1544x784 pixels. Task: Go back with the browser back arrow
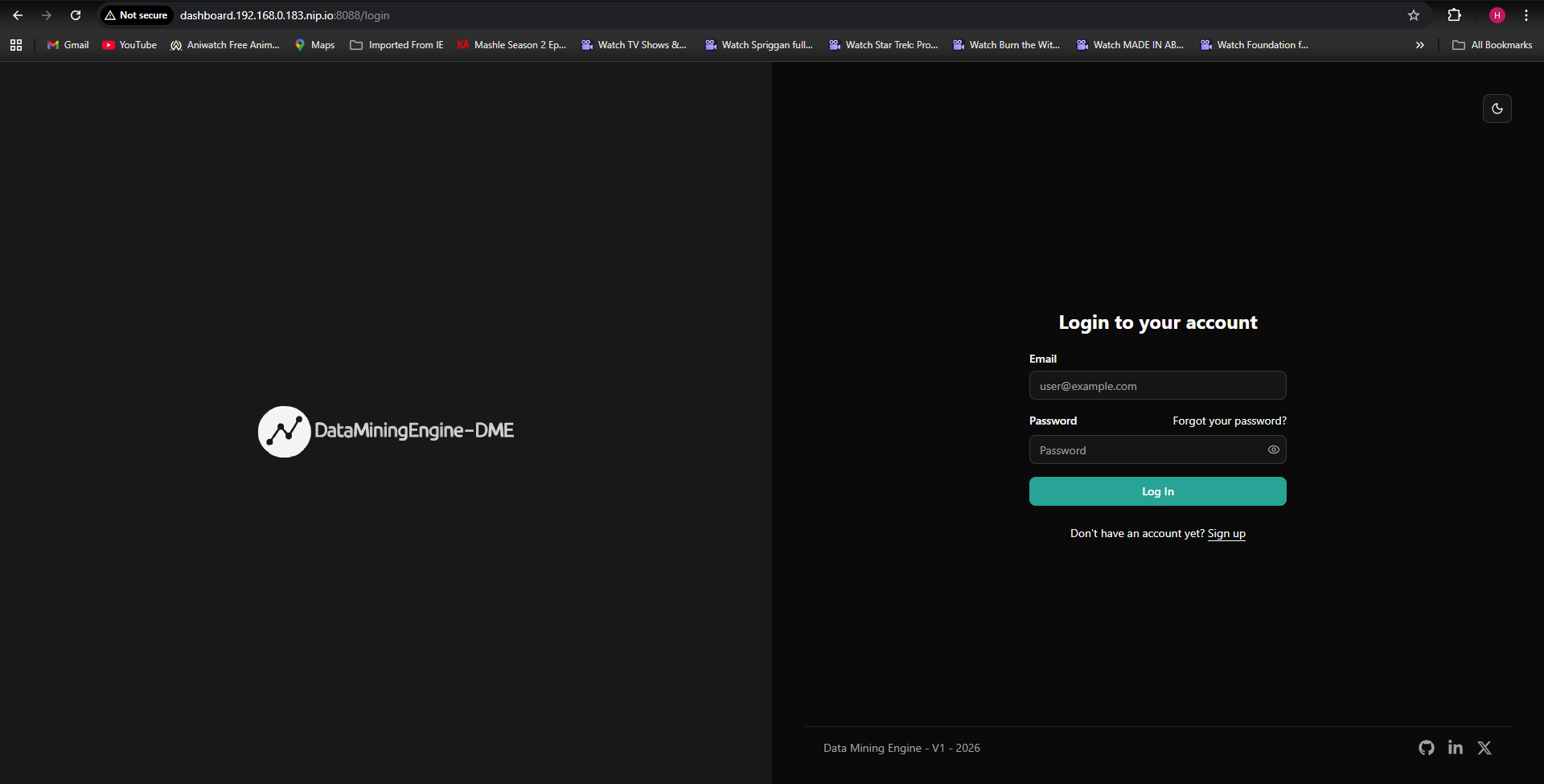coord(18,15)
